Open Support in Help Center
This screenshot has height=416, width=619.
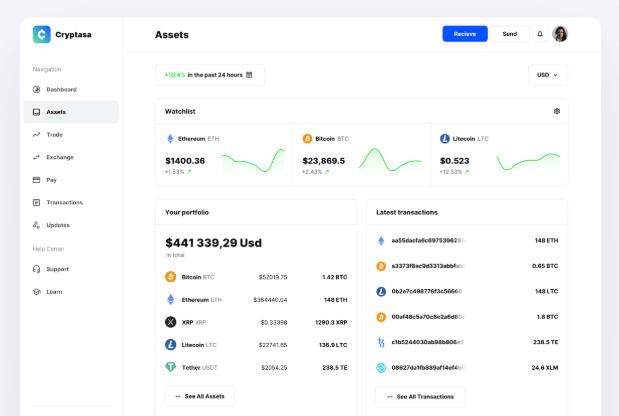click(71, 269)
